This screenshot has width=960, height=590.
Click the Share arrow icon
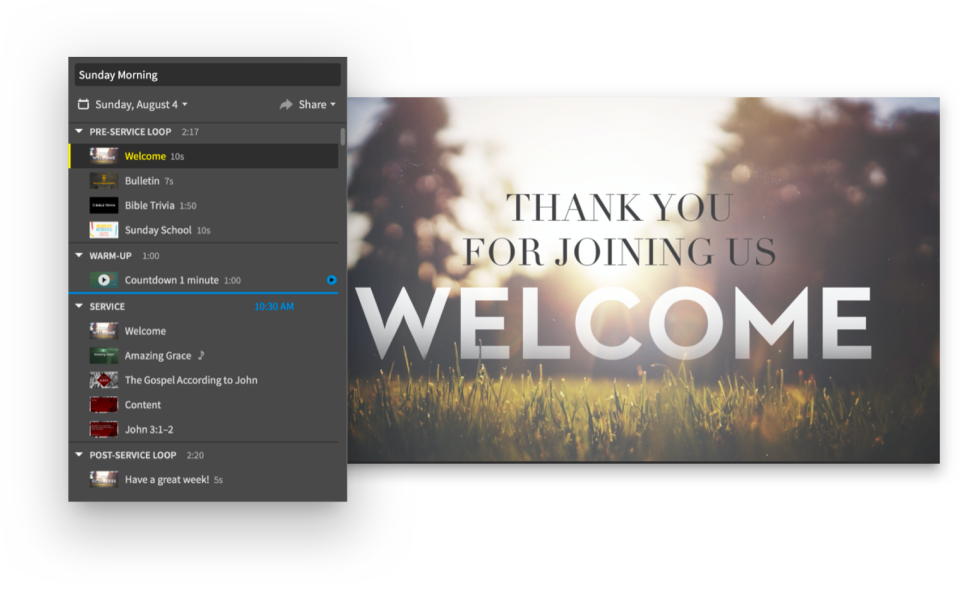pos(286,105)
